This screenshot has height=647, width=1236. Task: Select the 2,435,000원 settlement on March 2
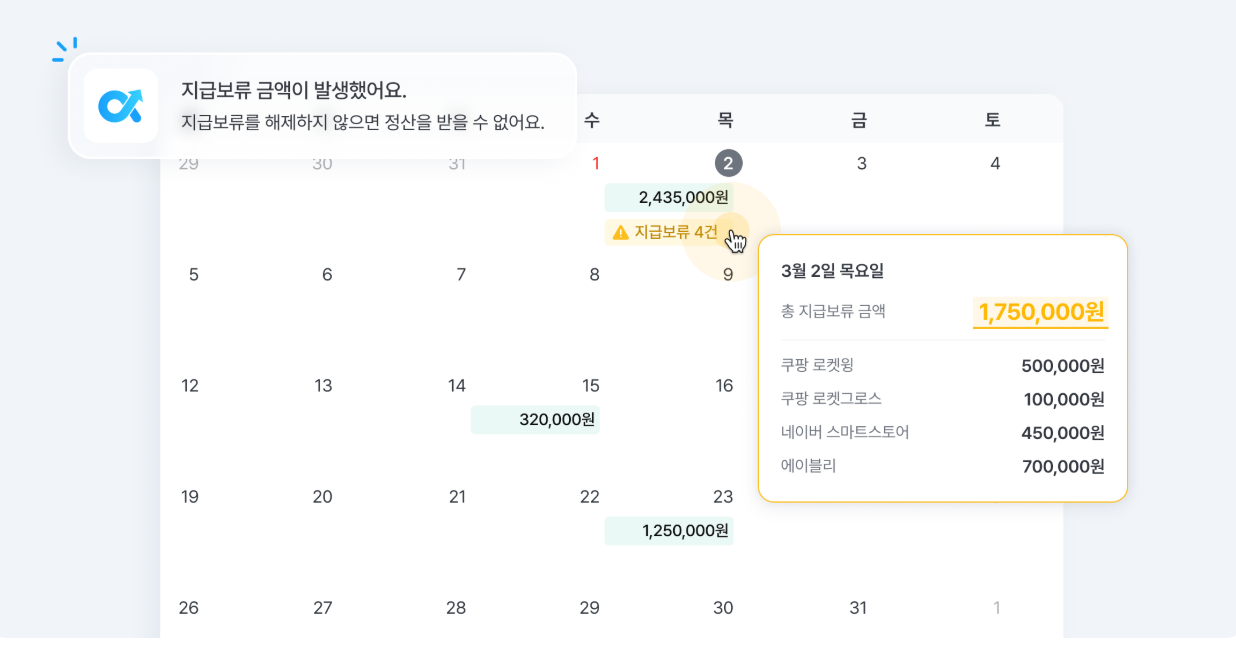pos(669,197)
